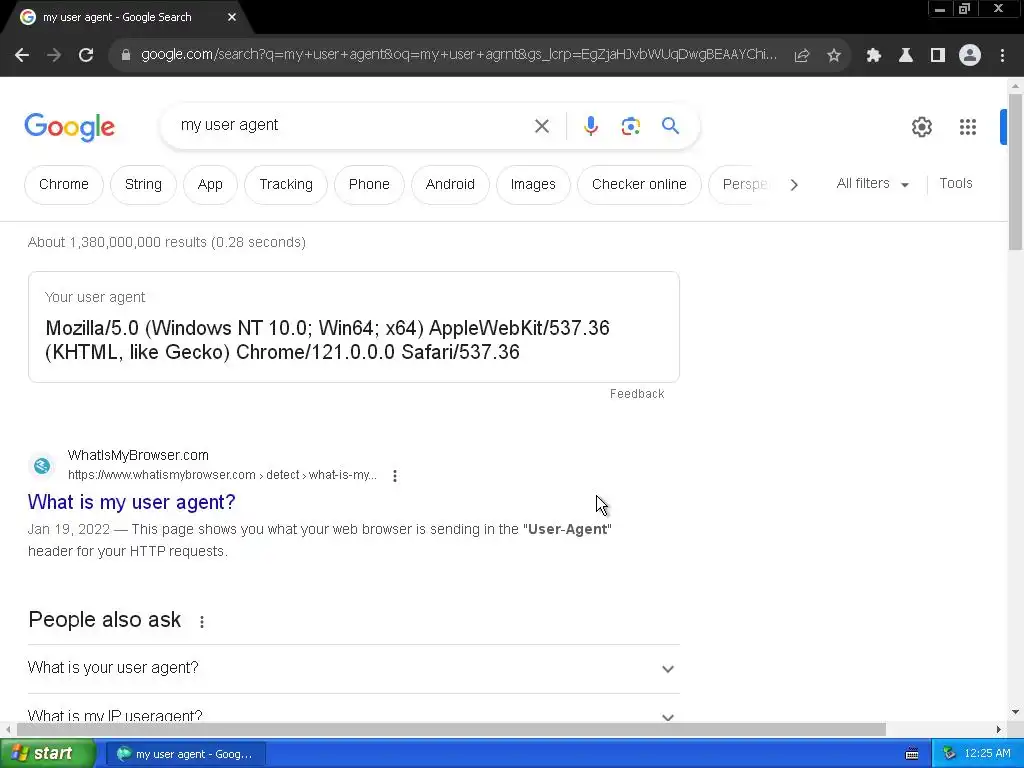Send Feedback on user agent box

coord(637,394)
